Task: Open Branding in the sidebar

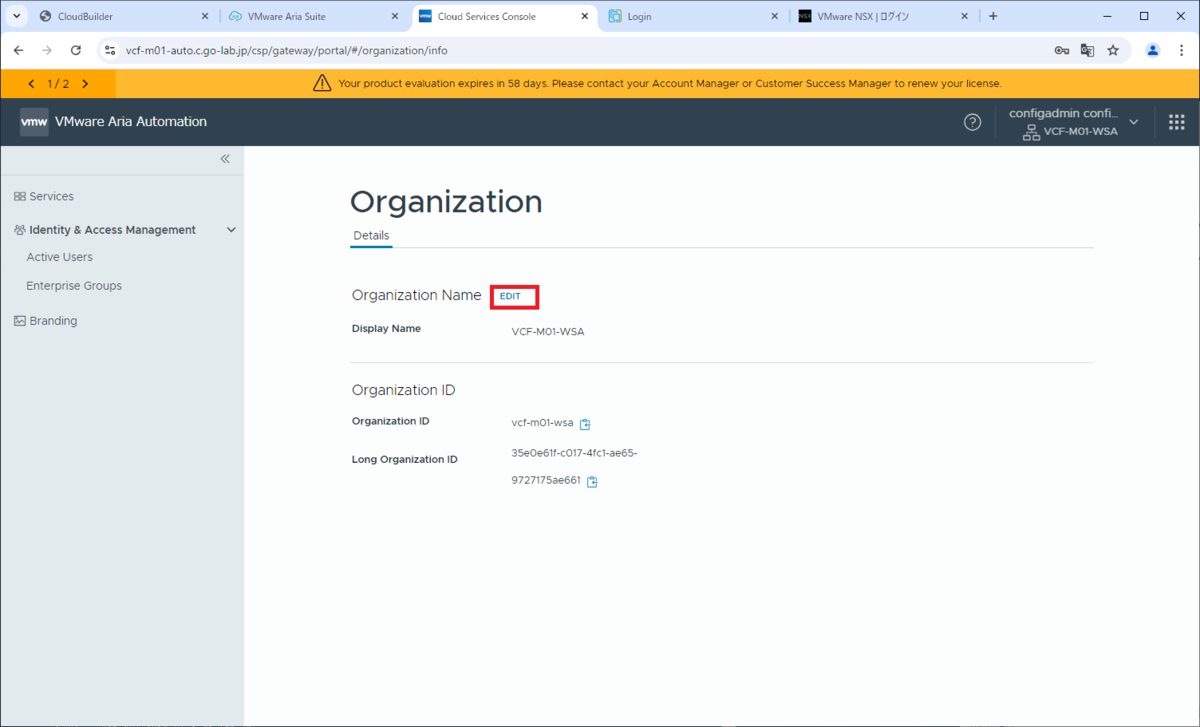Action: 46,321
